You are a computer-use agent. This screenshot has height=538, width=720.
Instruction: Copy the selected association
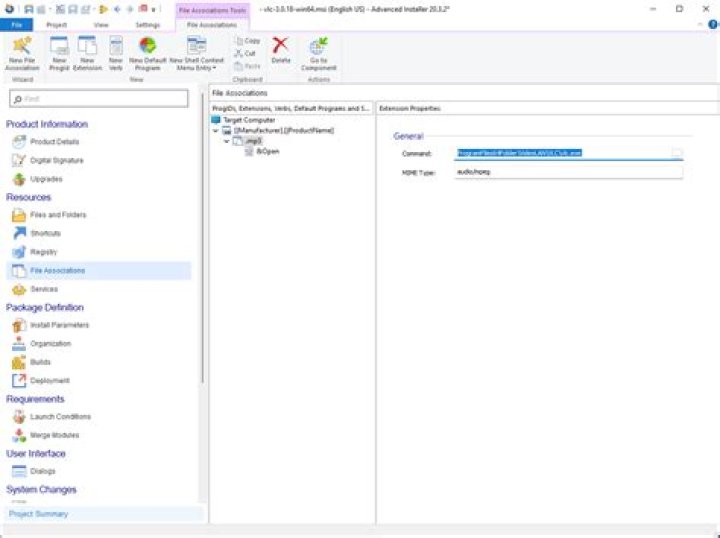tap(248, 41)
